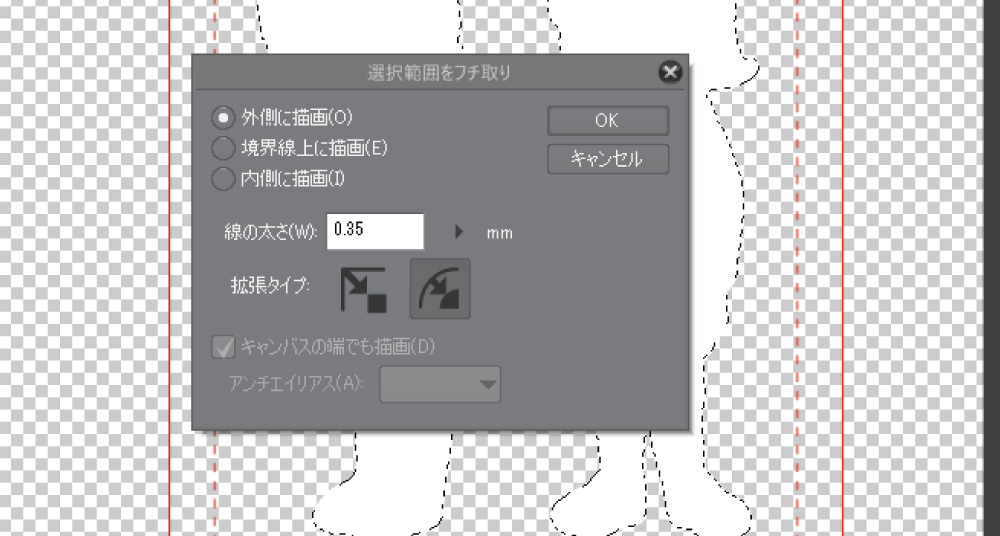Click the mm unit label
The height and width of the screenshot is (536, 1000).
point(499,233)
